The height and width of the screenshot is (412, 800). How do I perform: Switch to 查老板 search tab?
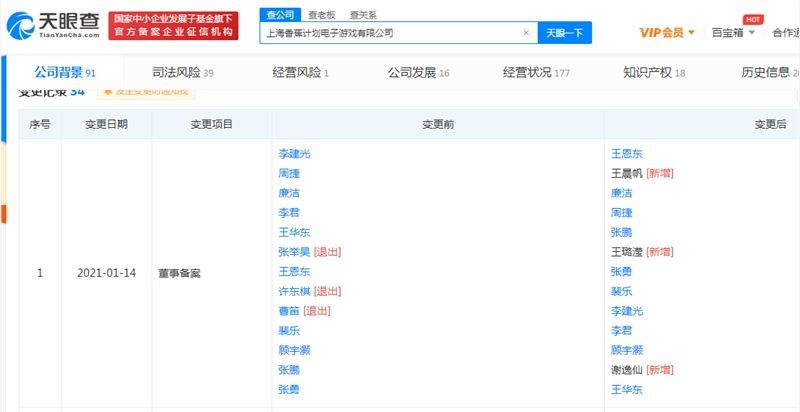pos(322,15)
